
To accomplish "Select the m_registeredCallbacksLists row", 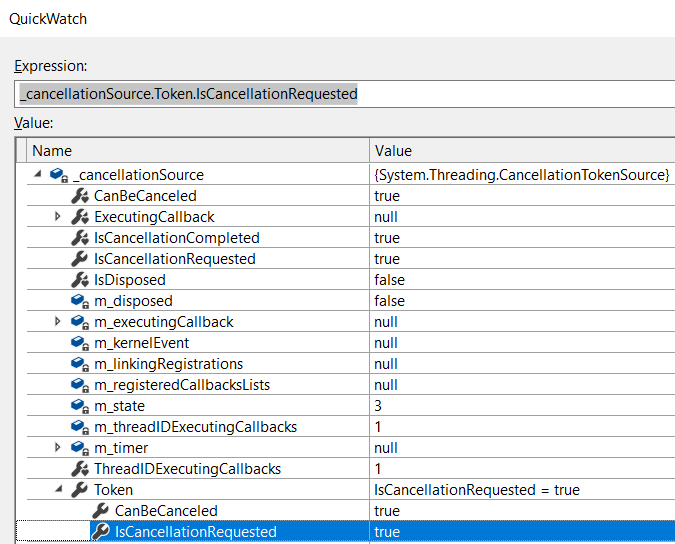I will (x=351, y=385).
